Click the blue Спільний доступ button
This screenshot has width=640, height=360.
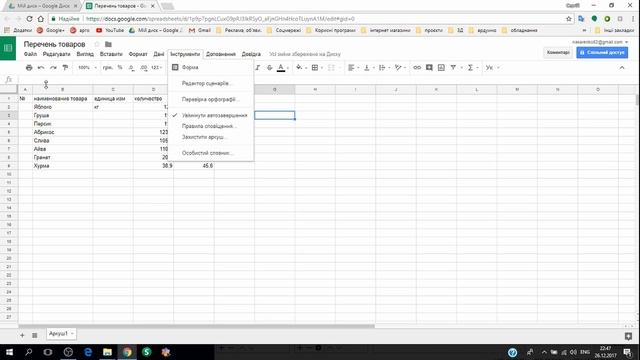(602, 52)
